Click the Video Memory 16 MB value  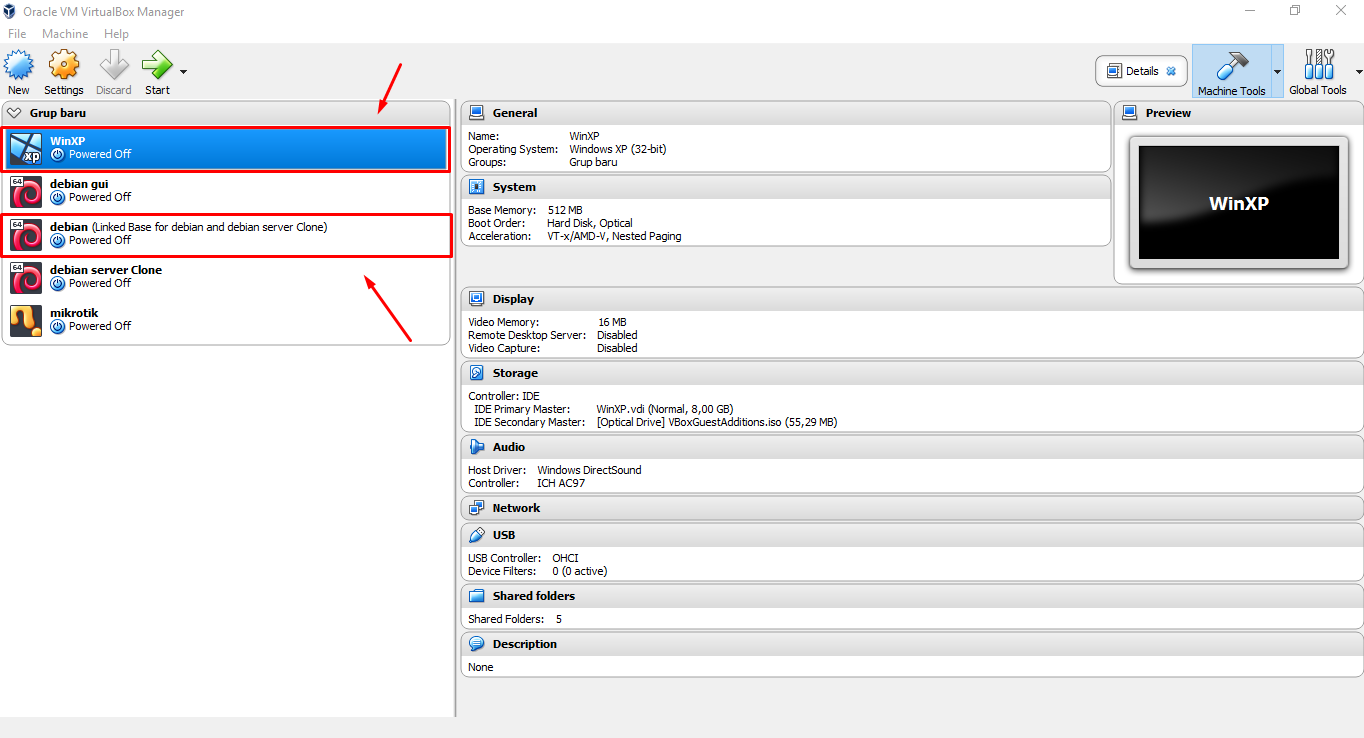(612, 322)
